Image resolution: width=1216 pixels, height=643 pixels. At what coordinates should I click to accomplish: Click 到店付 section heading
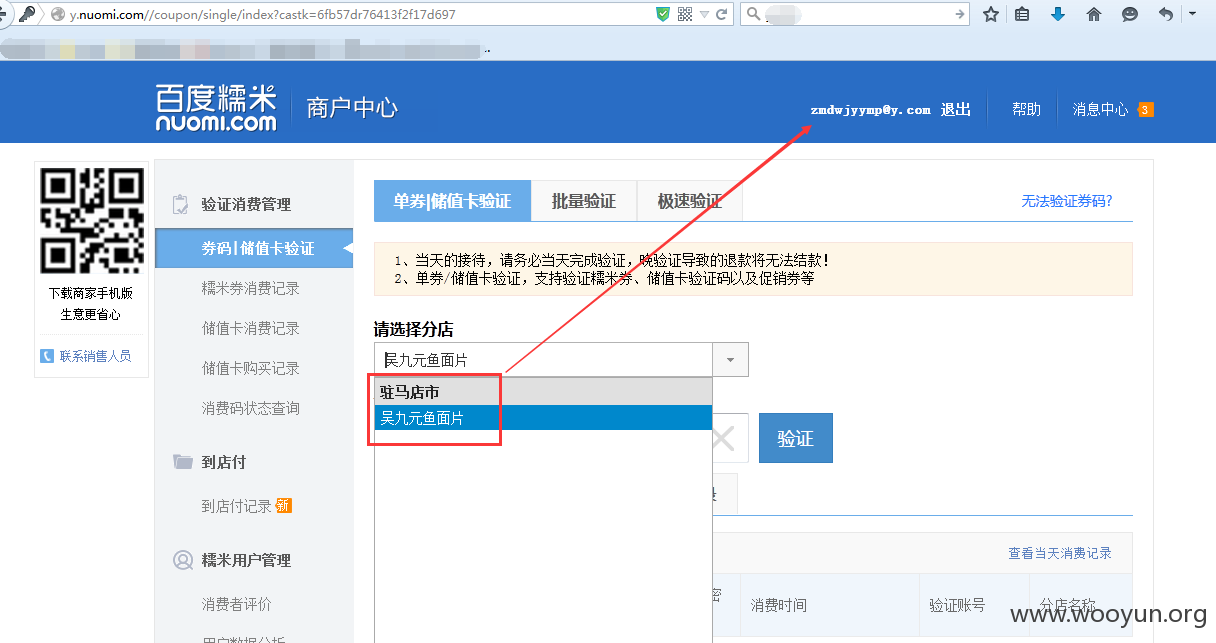[223, 462]
